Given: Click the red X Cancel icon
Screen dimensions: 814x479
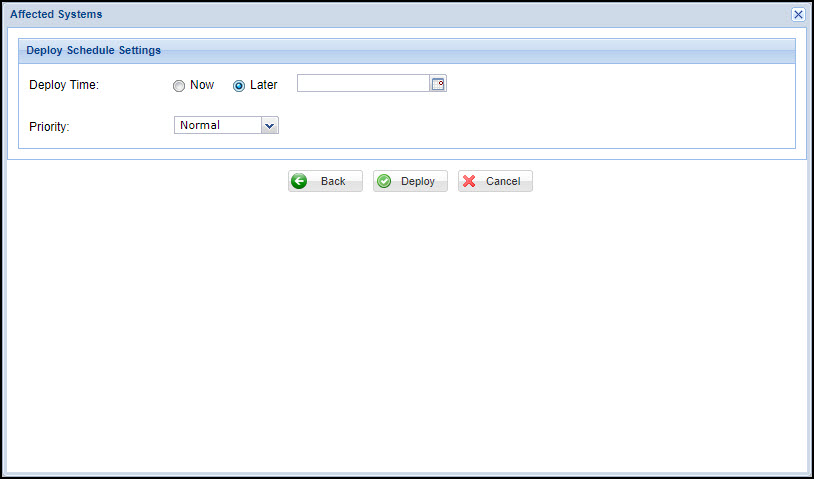Looking at the screenshot, I should point(469,181).
